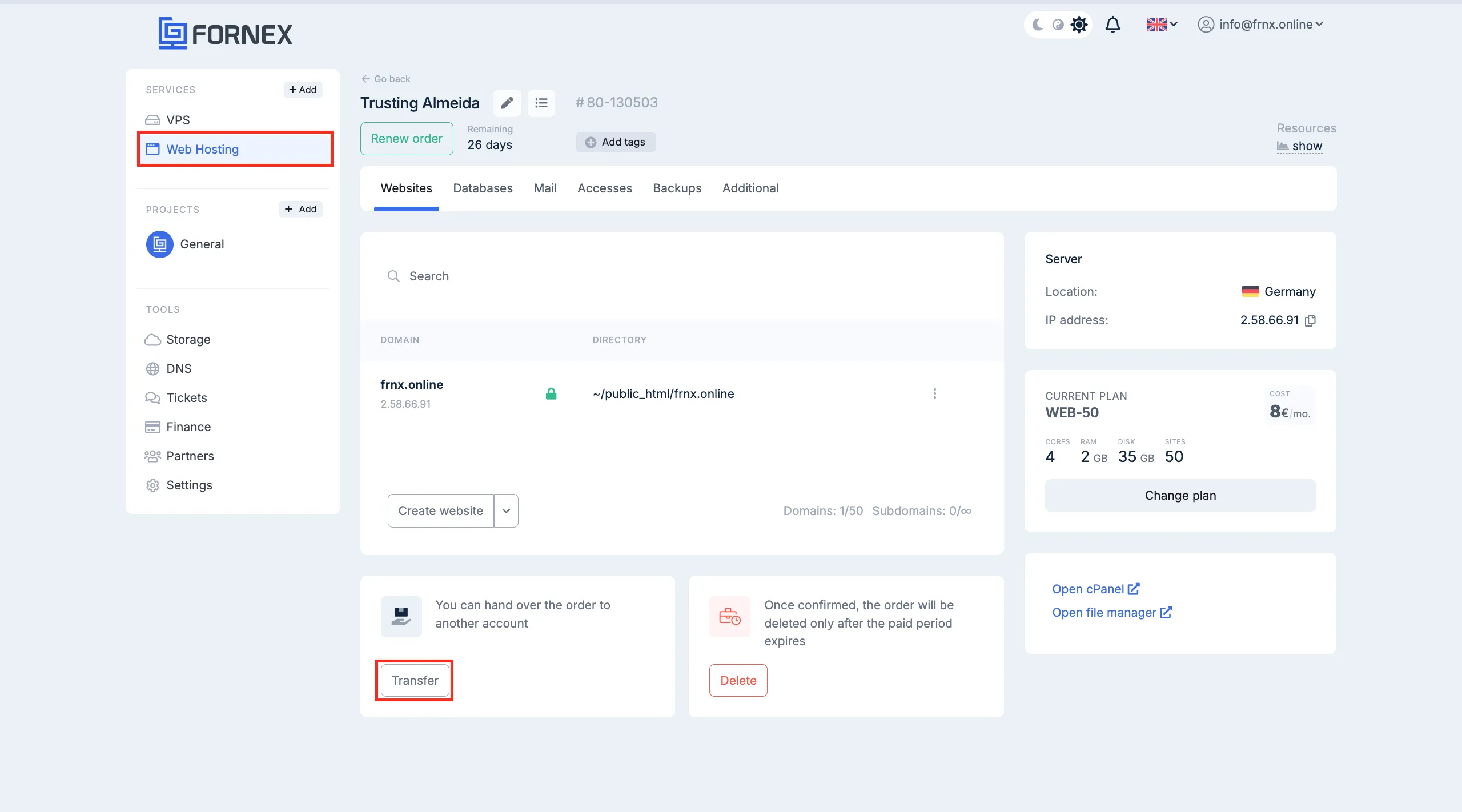1462x812 pixels.
Task: Expand Create website dropdown arrow
Action: tap(506, 510)
